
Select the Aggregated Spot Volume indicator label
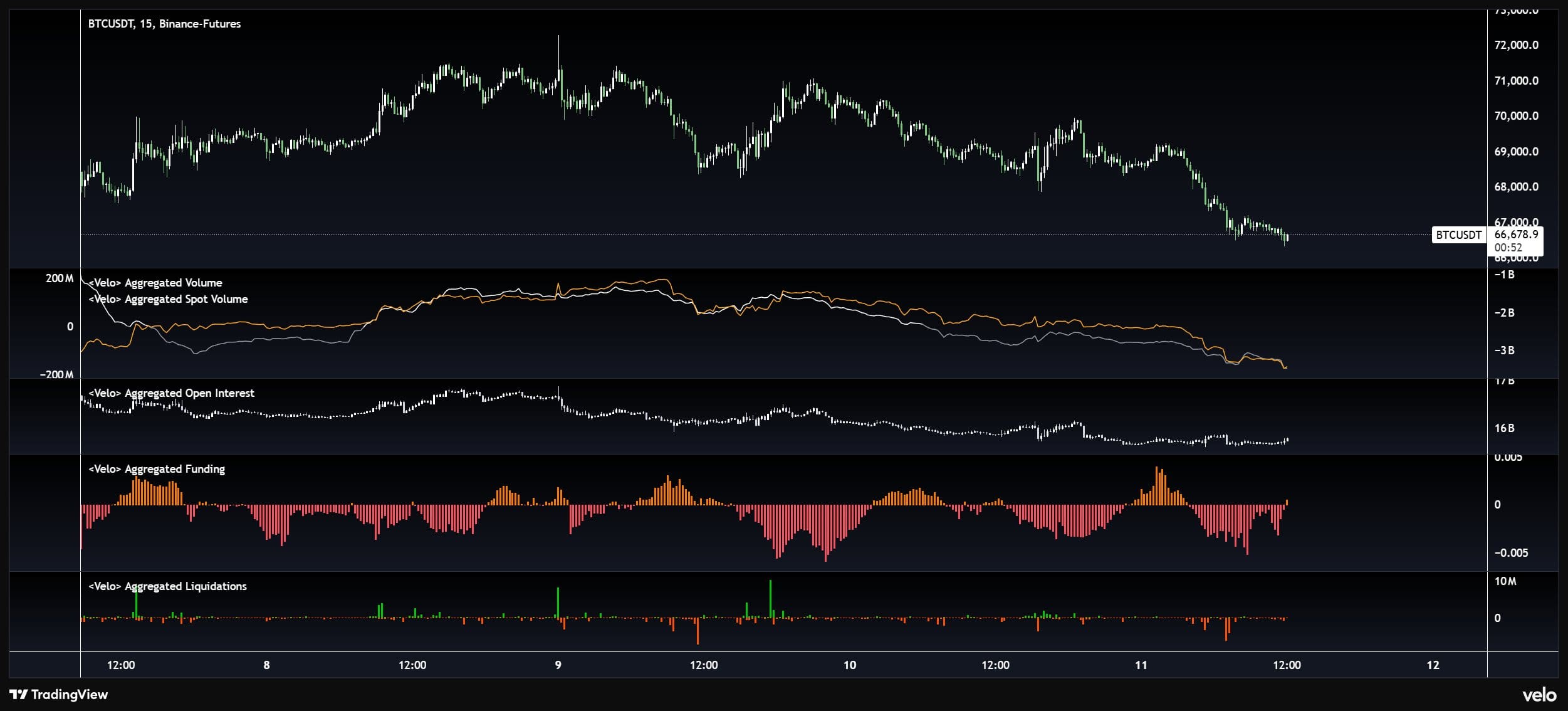tap(168, 299)
